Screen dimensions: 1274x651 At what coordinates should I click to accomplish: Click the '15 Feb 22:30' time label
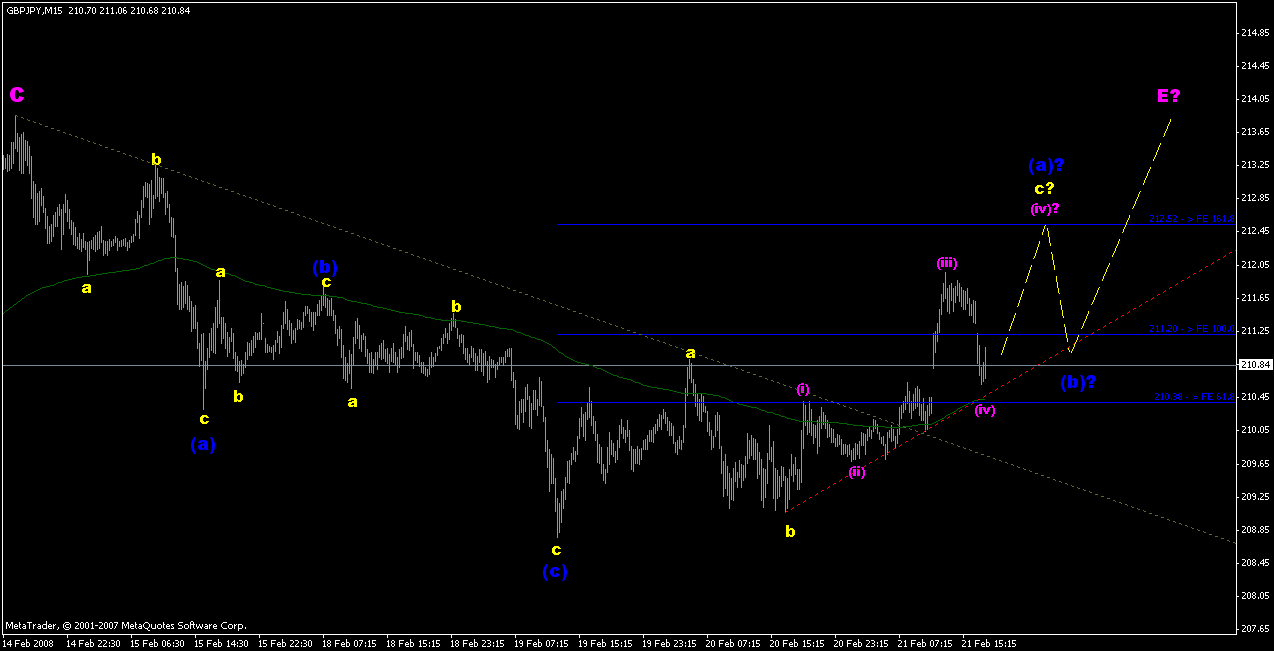(x=285, y=644)
